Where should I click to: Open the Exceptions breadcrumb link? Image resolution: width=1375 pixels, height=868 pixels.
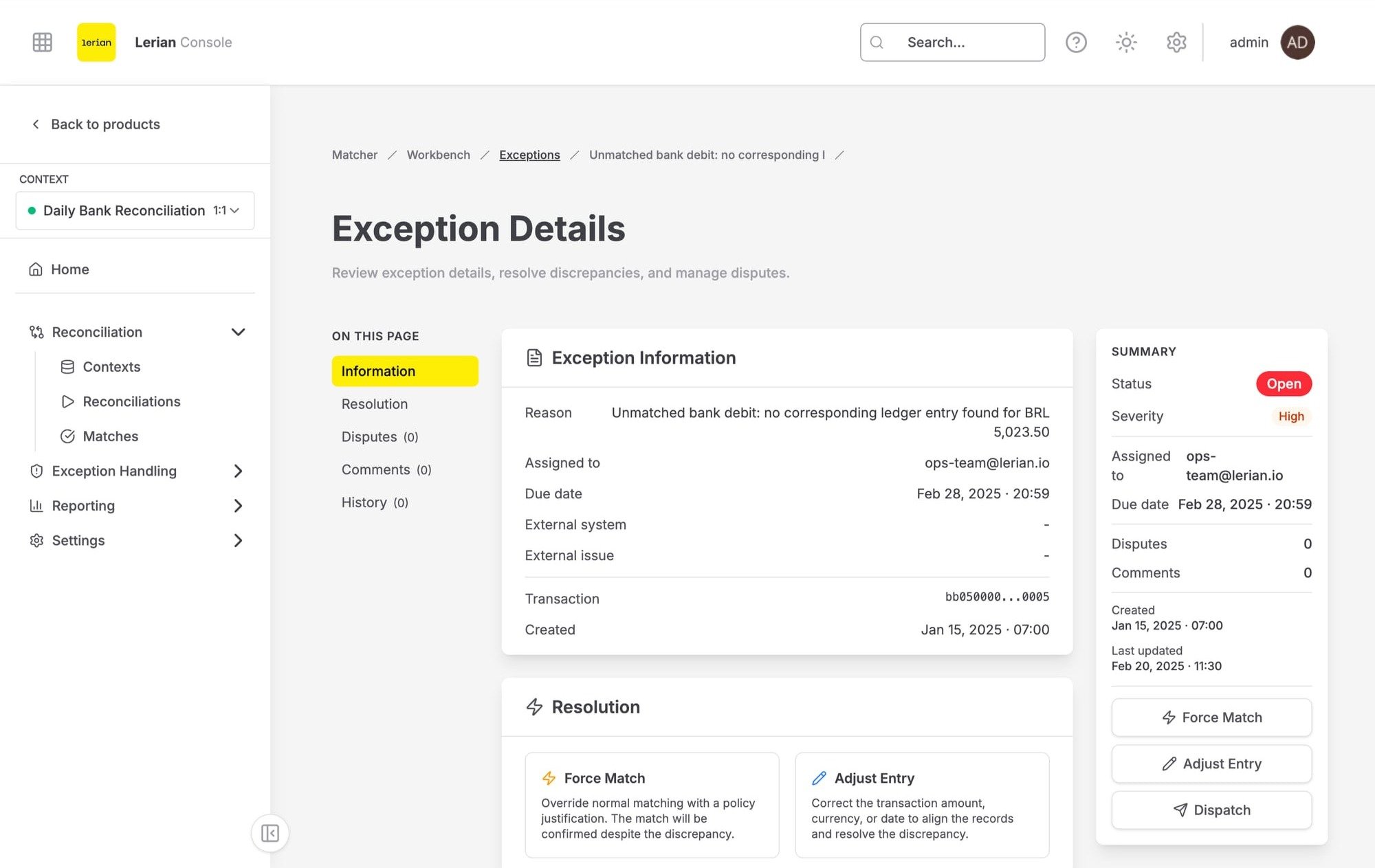pyautogui.click(x=529, y=155)
